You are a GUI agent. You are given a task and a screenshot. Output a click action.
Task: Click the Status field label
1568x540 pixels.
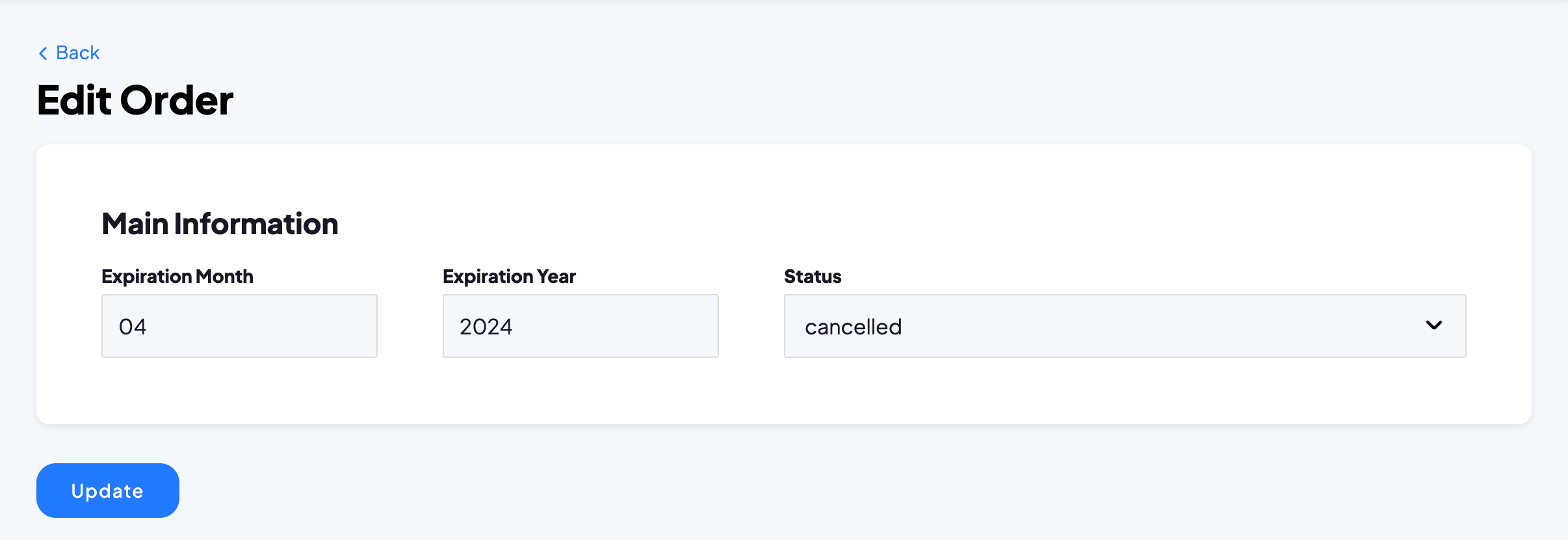pos(812,277)
